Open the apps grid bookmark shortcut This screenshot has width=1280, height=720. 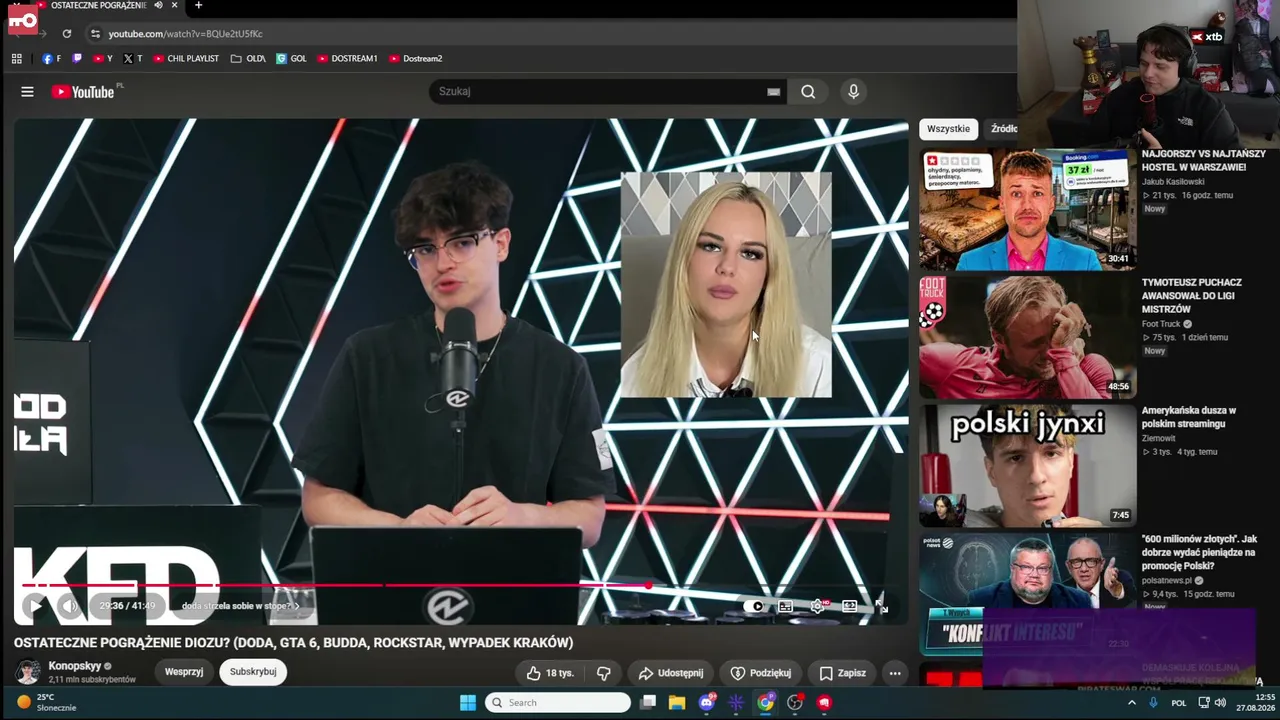pyautogui.click(x=17, y=59)
